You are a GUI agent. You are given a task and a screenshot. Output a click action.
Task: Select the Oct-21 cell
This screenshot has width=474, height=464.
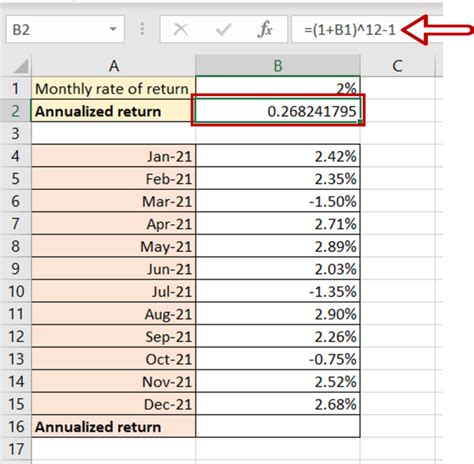tap(114, 359)
